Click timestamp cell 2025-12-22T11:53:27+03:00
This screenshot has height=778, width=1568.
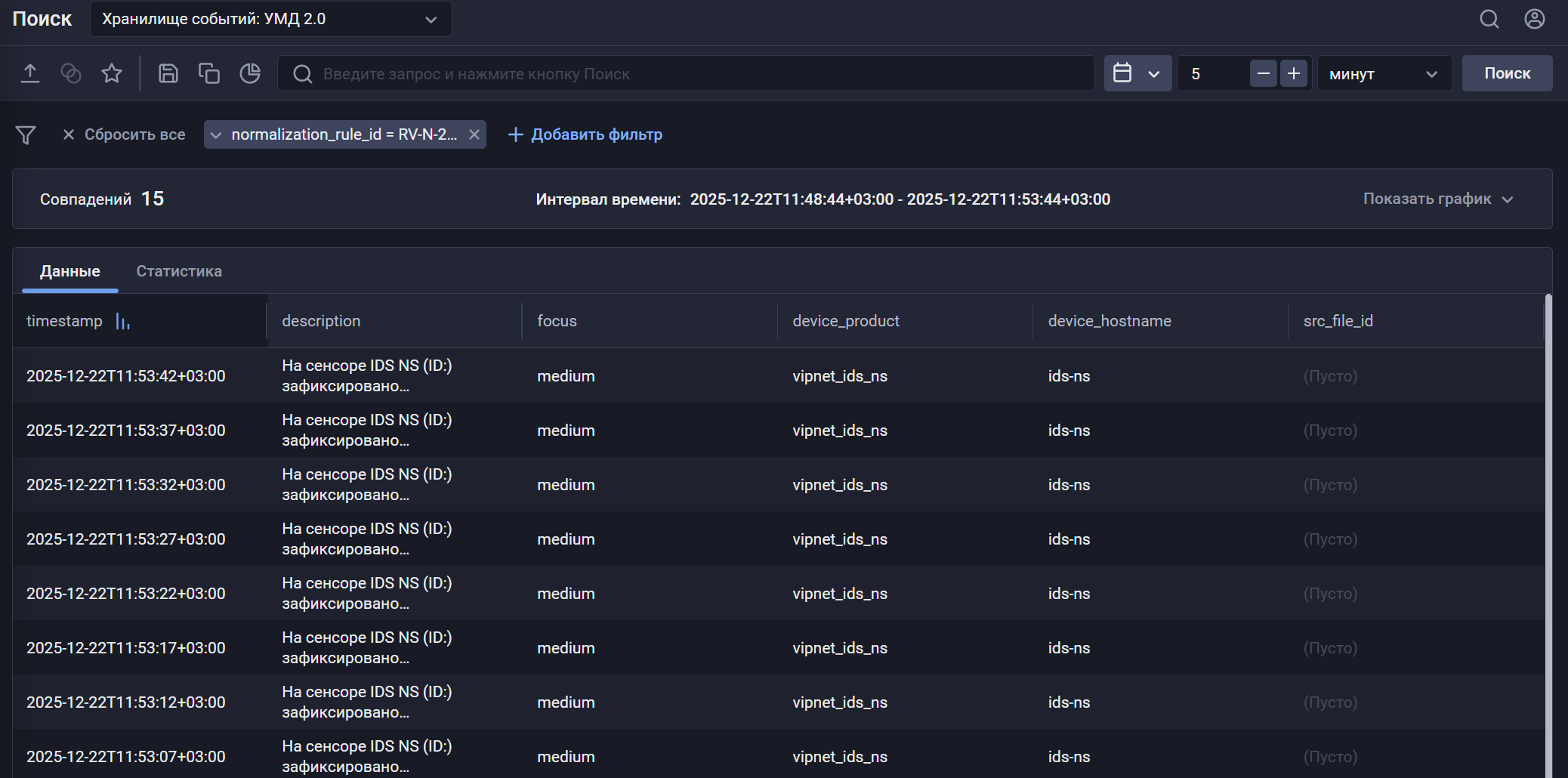(126, 539)
